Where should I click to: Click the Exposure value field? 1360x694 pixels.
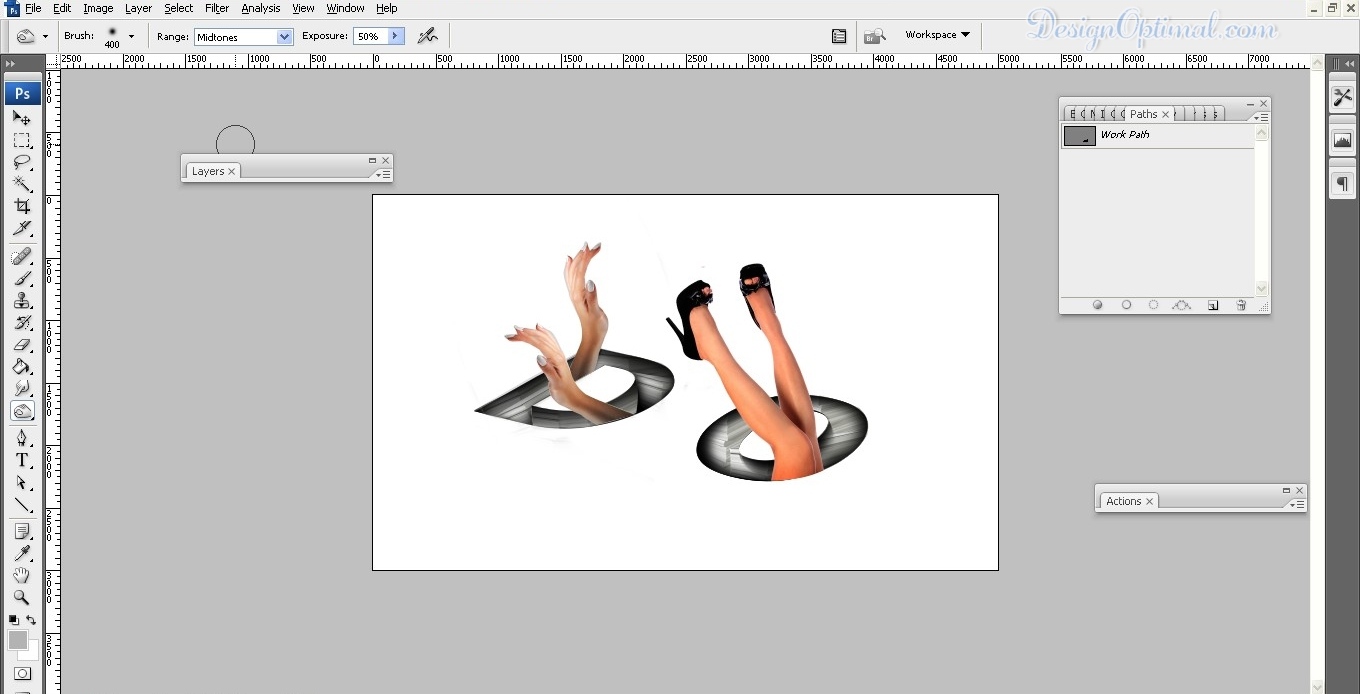[369, 36]
